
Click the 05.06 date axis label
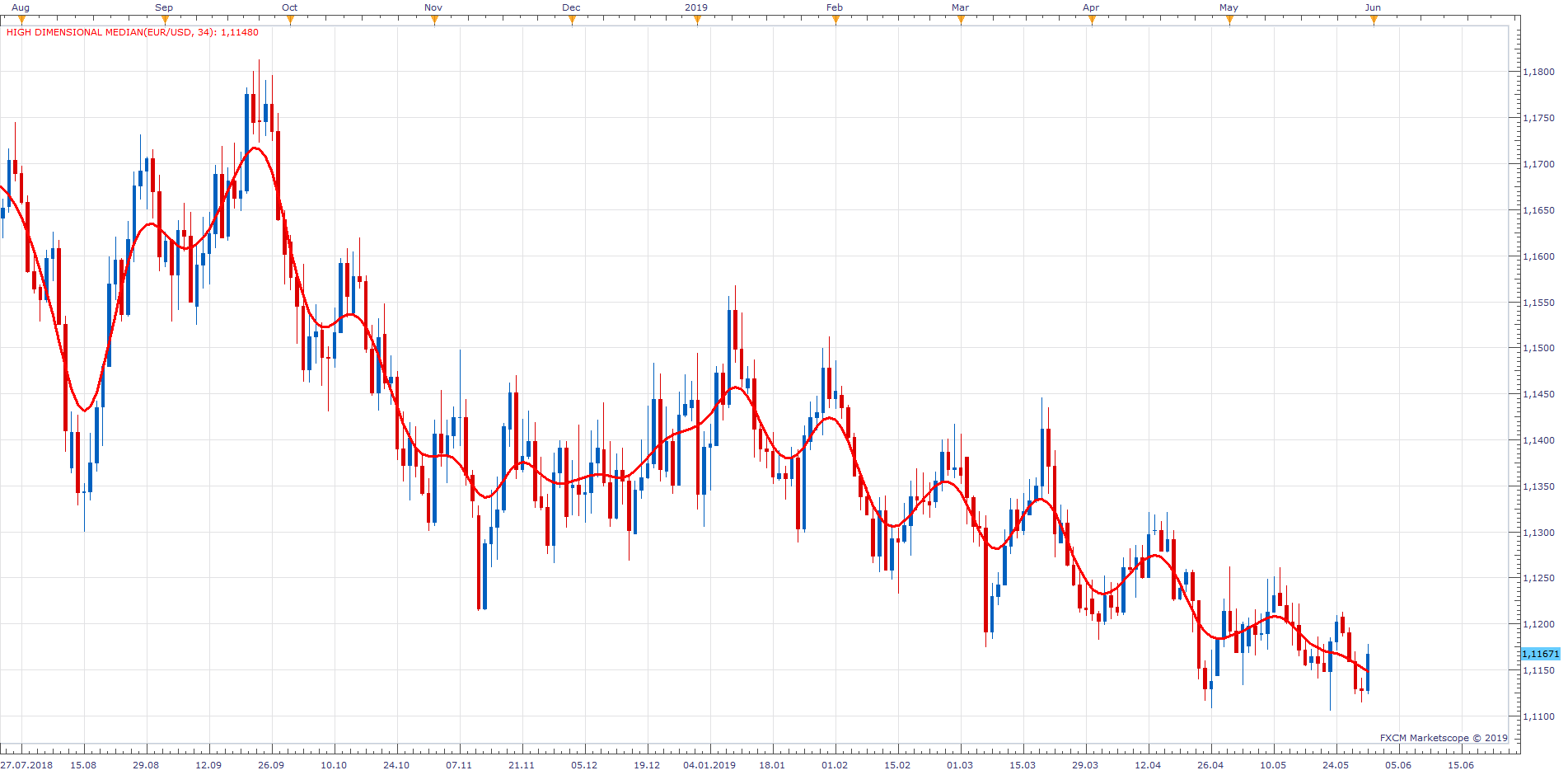pos(1398,765)
